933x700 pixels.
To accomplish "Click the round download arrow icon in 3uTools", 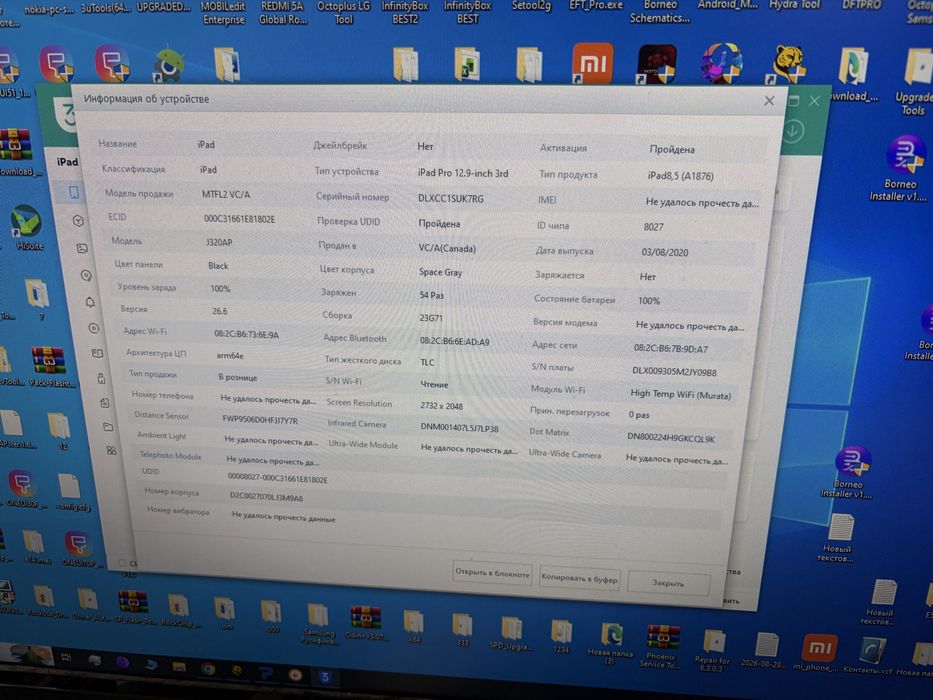I will click(792, 130).
